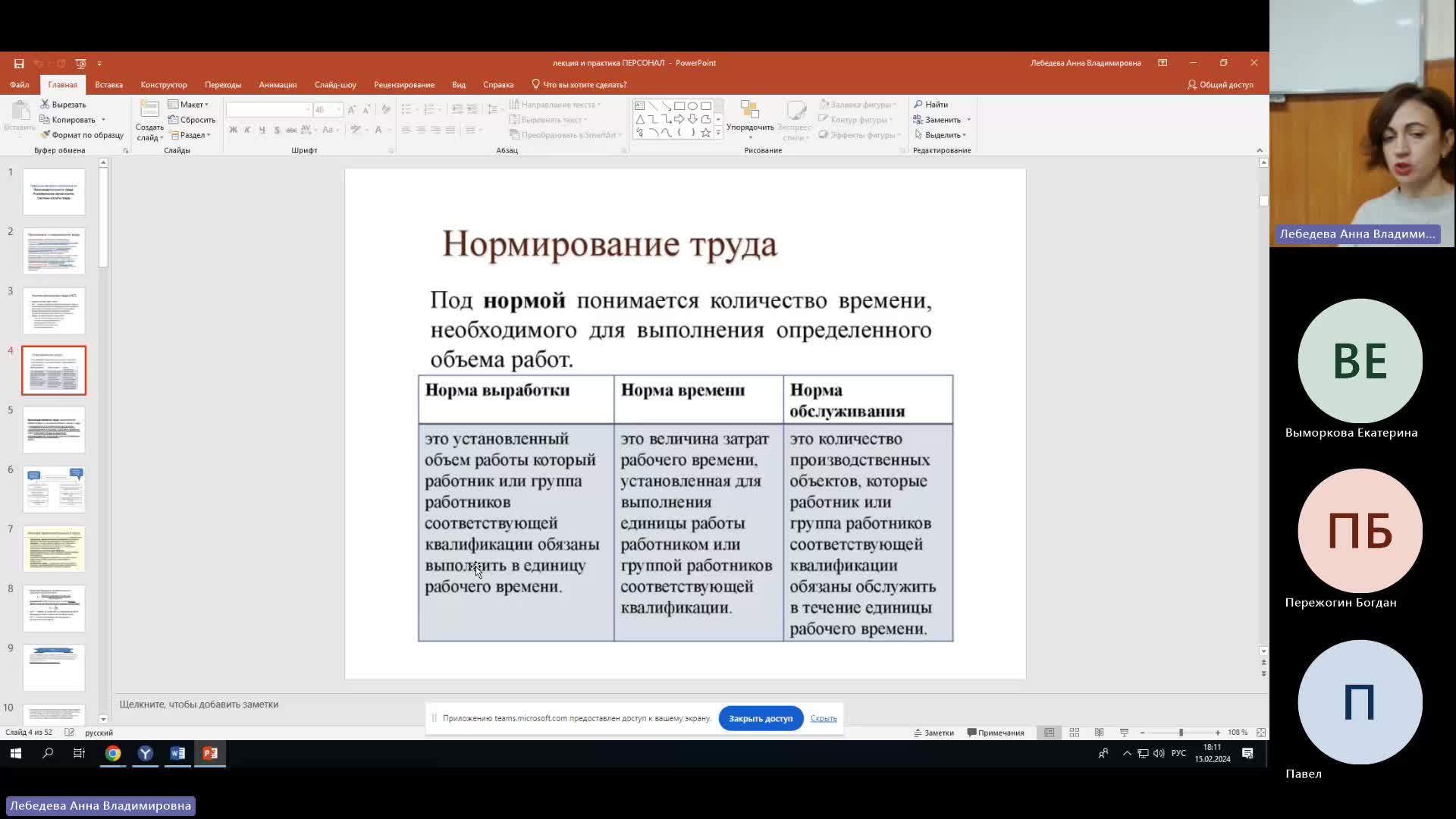Open Yandex Browser from taskbar
The image size is (1456, 819).
[x=146, y=753]
